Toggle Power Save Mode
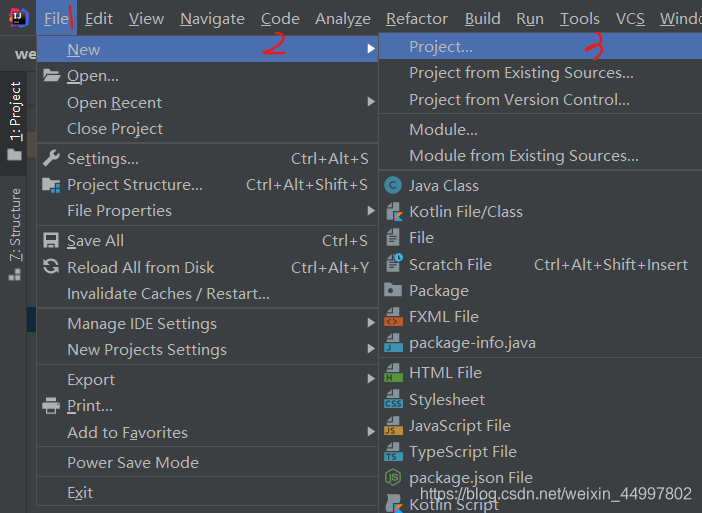Image resolution: width=702 pixels, height=513 pixels. [207, 462]
